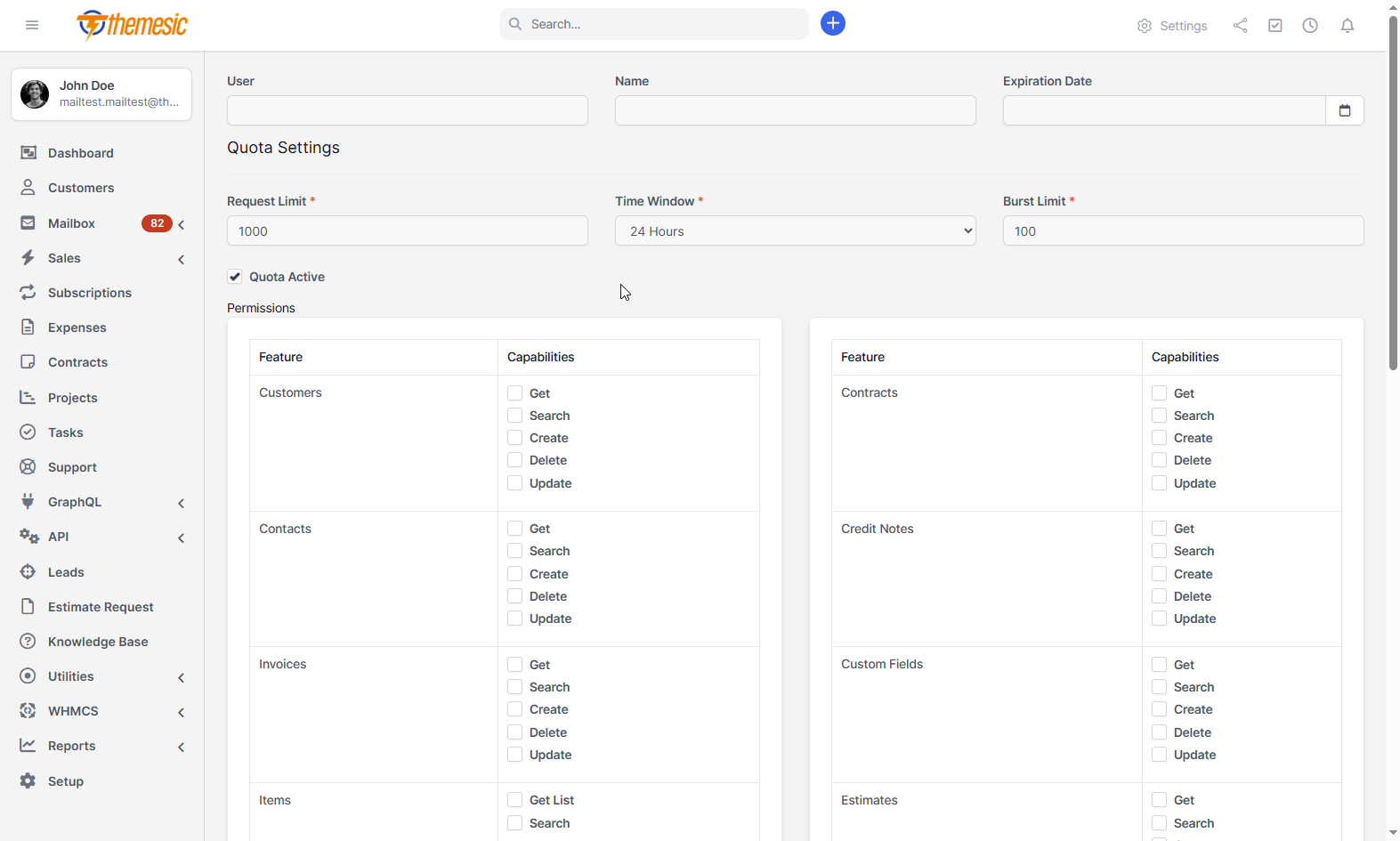Expand the WHMCS submenu chevron
This screenshot has width=1400, height=841.
click(182, 712)
